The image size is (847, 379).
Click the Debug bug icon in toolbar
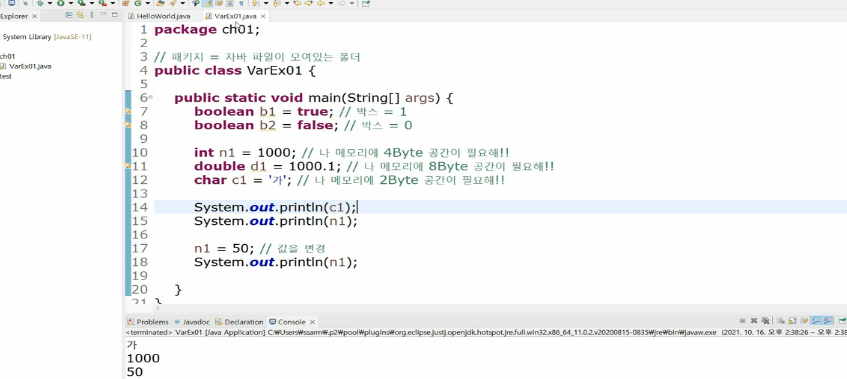(x=40, y=3)
